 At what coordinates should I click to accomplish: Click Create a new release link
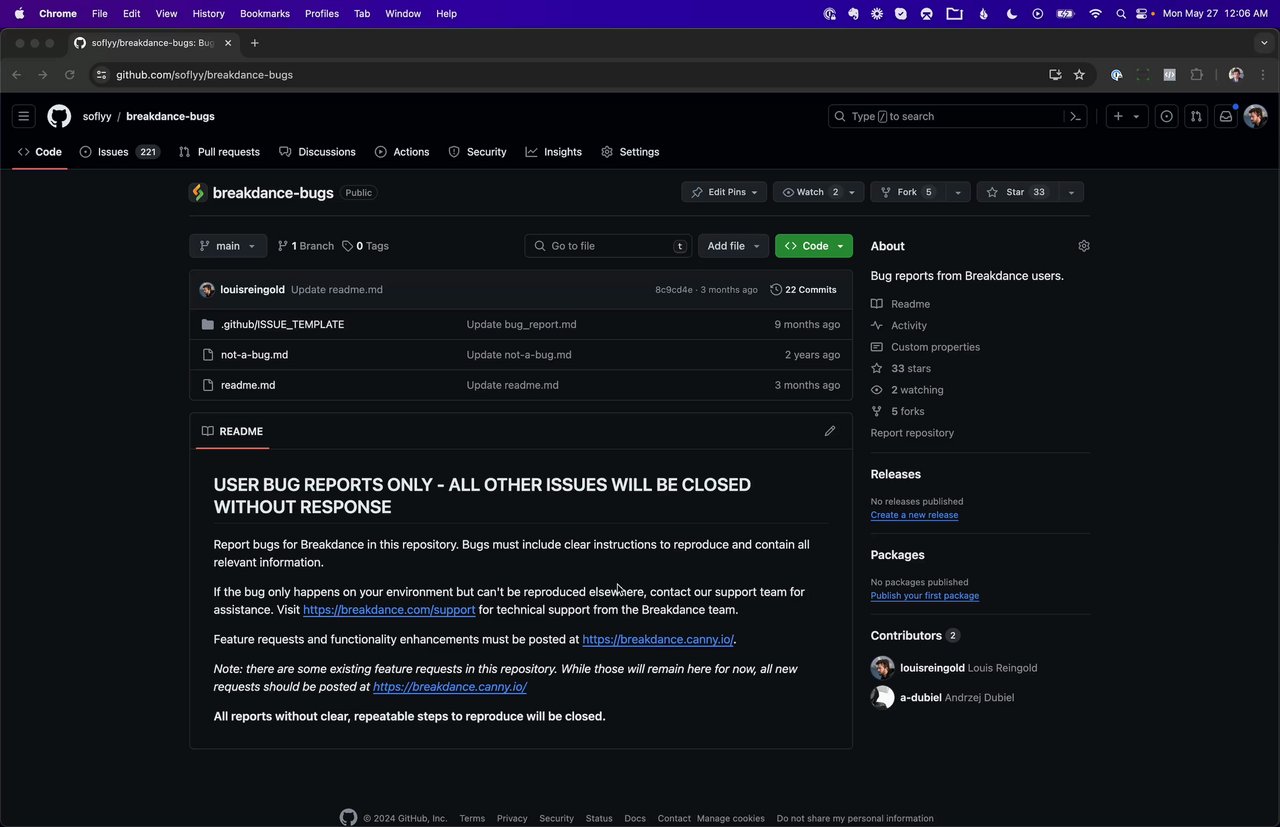pyautogui.click(x=914, y=515)
